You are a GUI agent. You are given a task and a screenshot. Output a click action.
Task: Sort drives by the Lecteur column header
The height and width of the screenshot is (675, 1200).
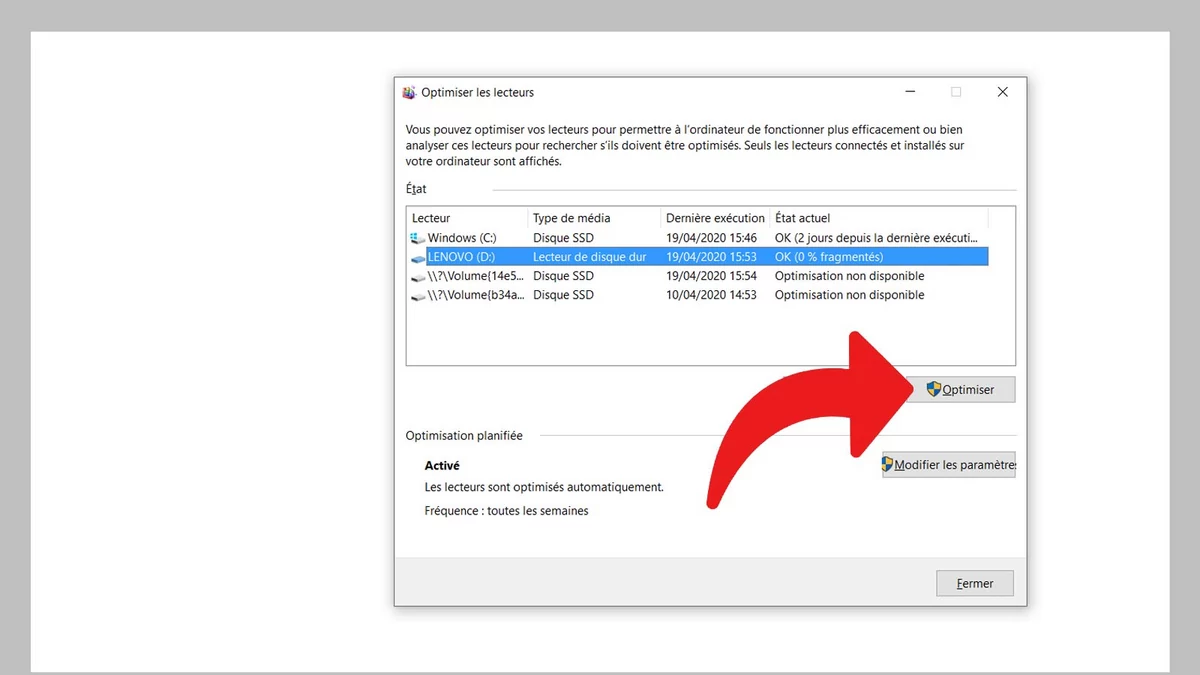pyautogui.click(x=465, y=217)
